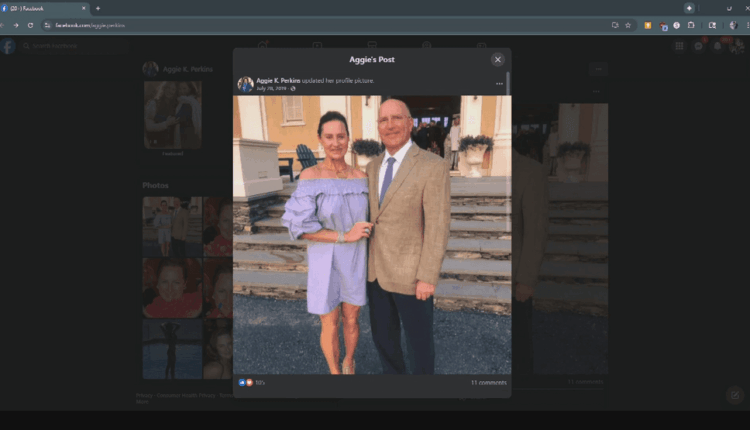View the like and love reaction icons
The height and width of the screenshot is (430, 750).
(x=245, y=382)
